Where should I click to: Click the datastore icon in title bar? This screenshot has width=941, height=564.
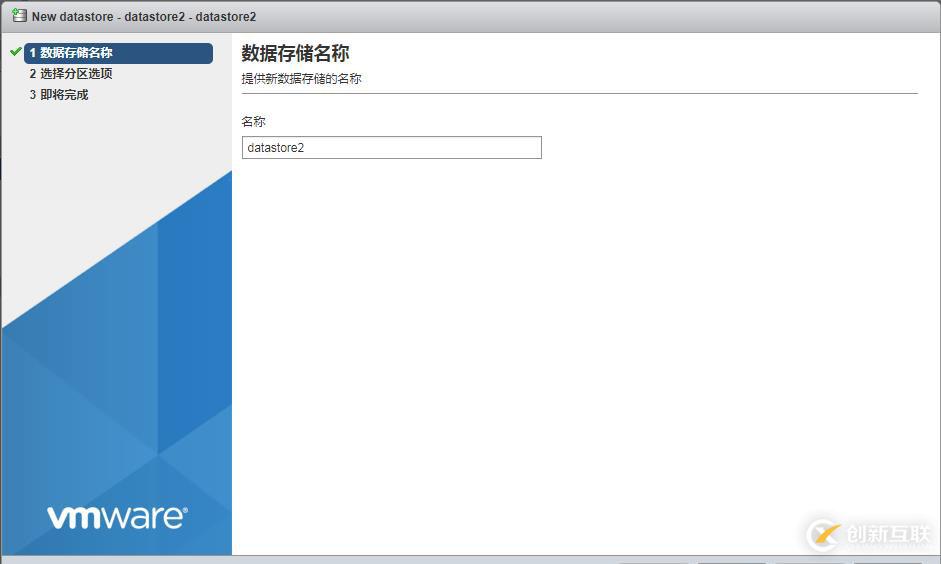(19, 16)
